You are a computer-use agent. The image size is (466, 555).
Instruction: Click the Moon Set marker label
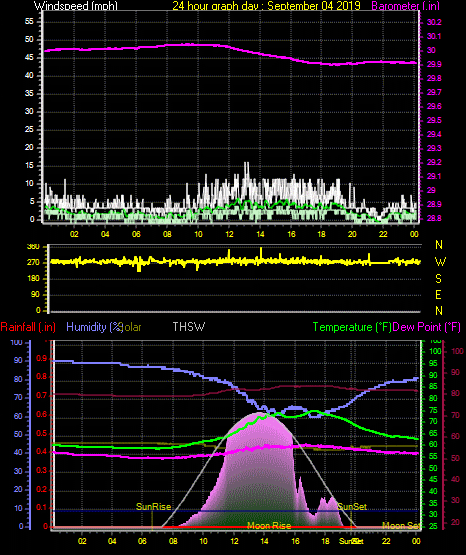coord(401,526)
